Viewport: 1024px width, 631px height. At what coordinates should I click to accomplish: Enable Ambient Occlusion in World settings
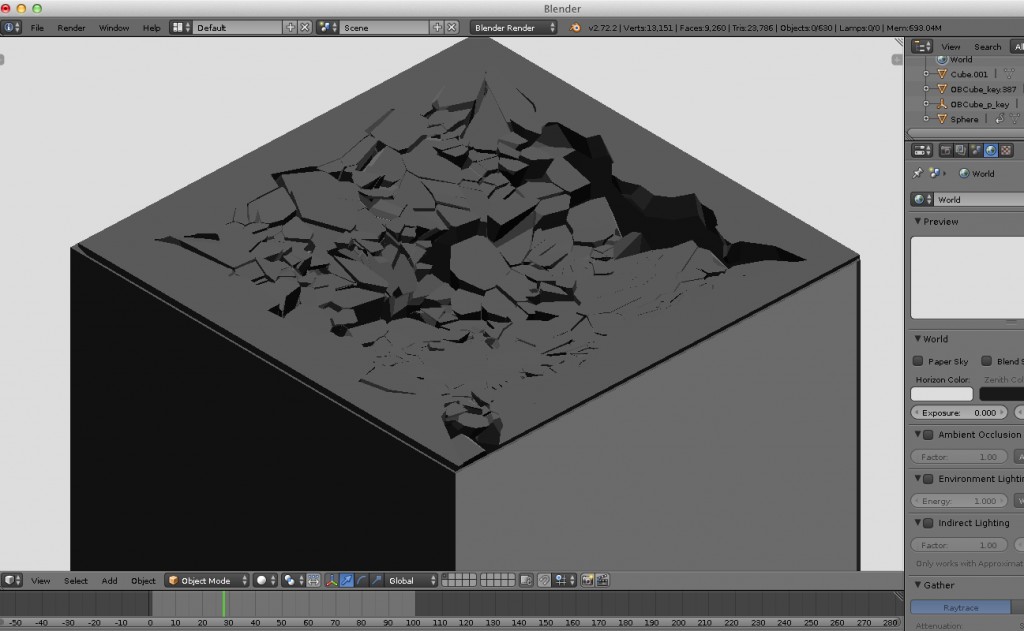point(926,434)
